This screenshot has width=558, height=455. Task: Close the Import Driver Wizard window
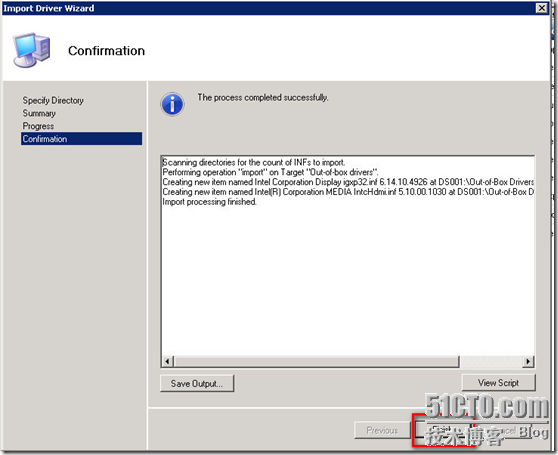(542, 8)
